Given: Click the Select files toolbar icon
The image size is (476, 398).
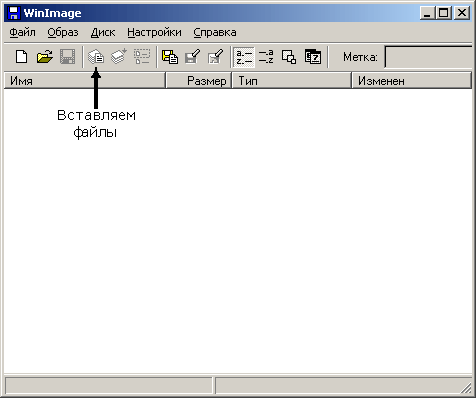Looking at the screenshot, I should pyautogui.click(x=142, y=57).
